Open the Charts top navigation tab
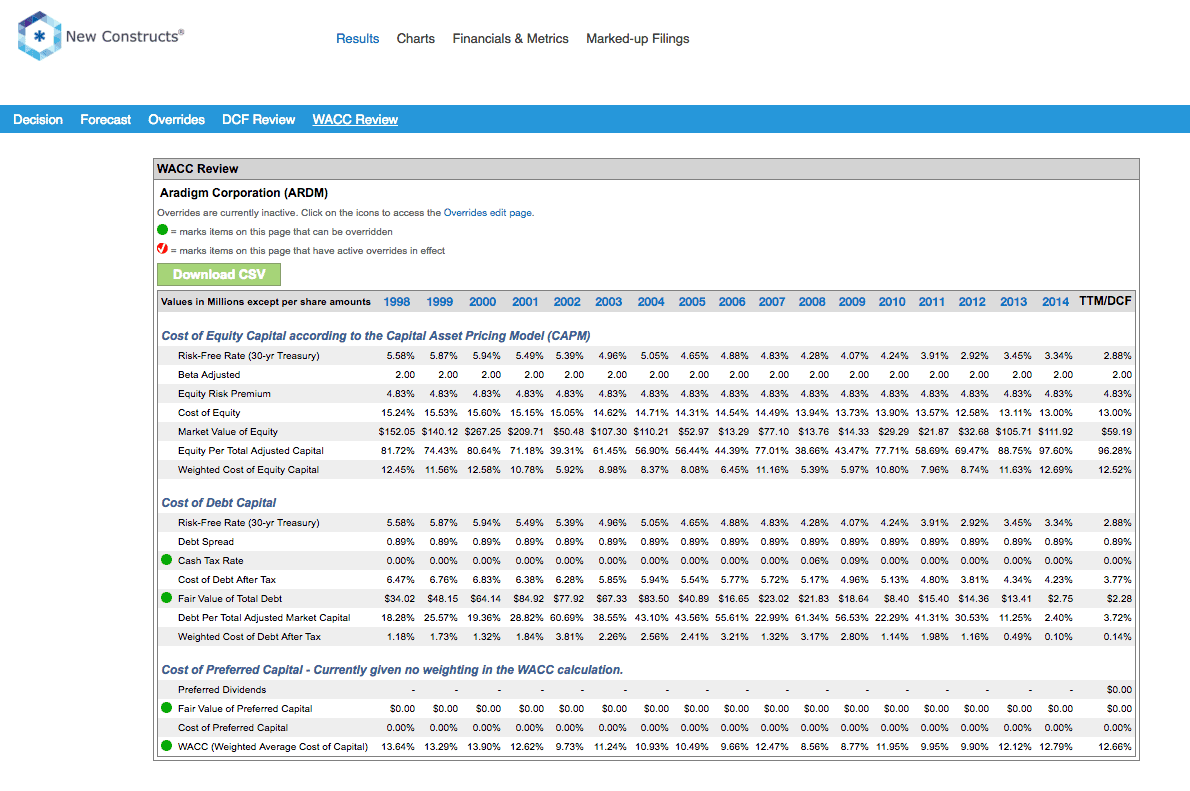 (416, 39)
